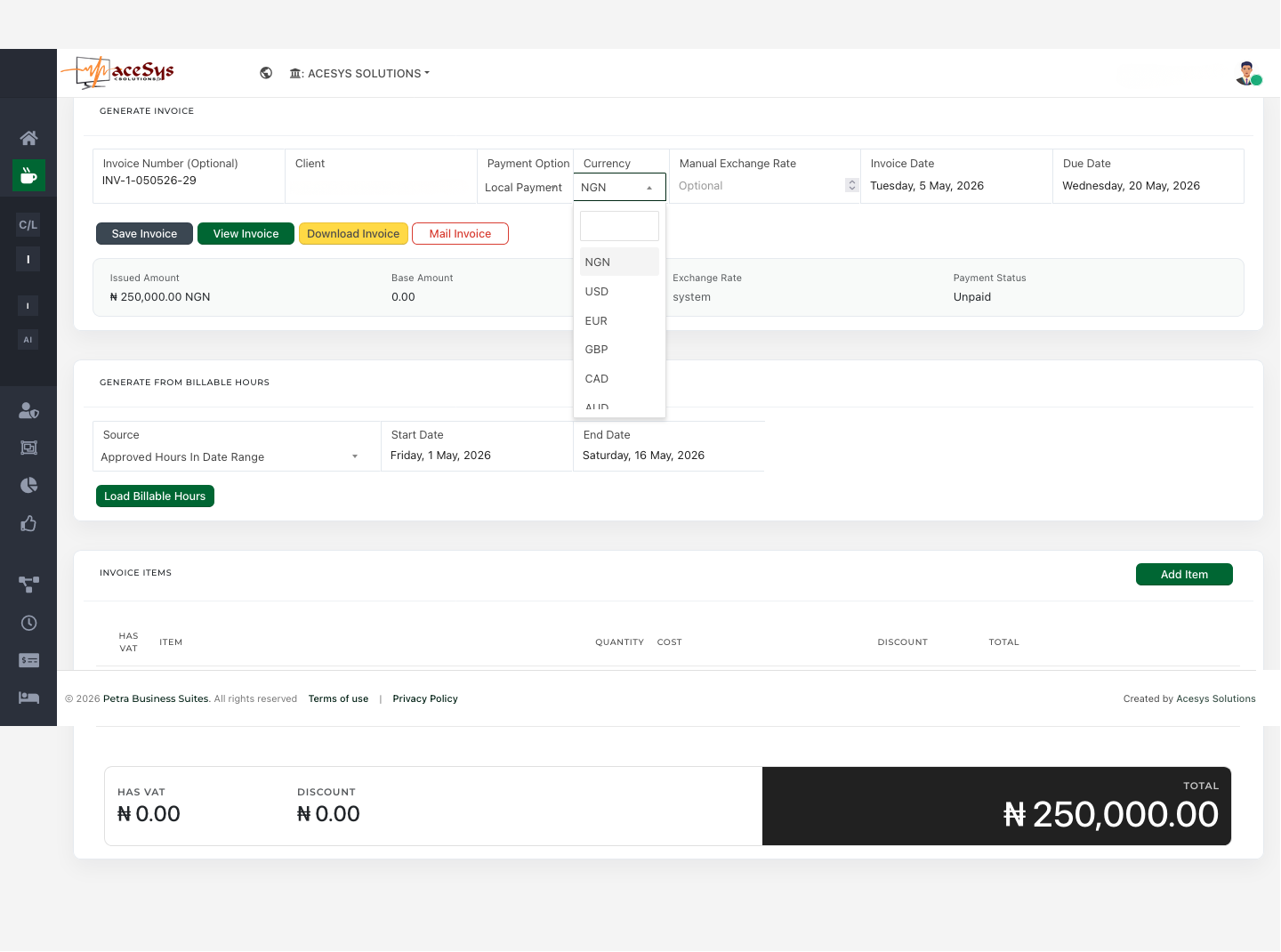Open the Terms of use link

pos(338,698)
